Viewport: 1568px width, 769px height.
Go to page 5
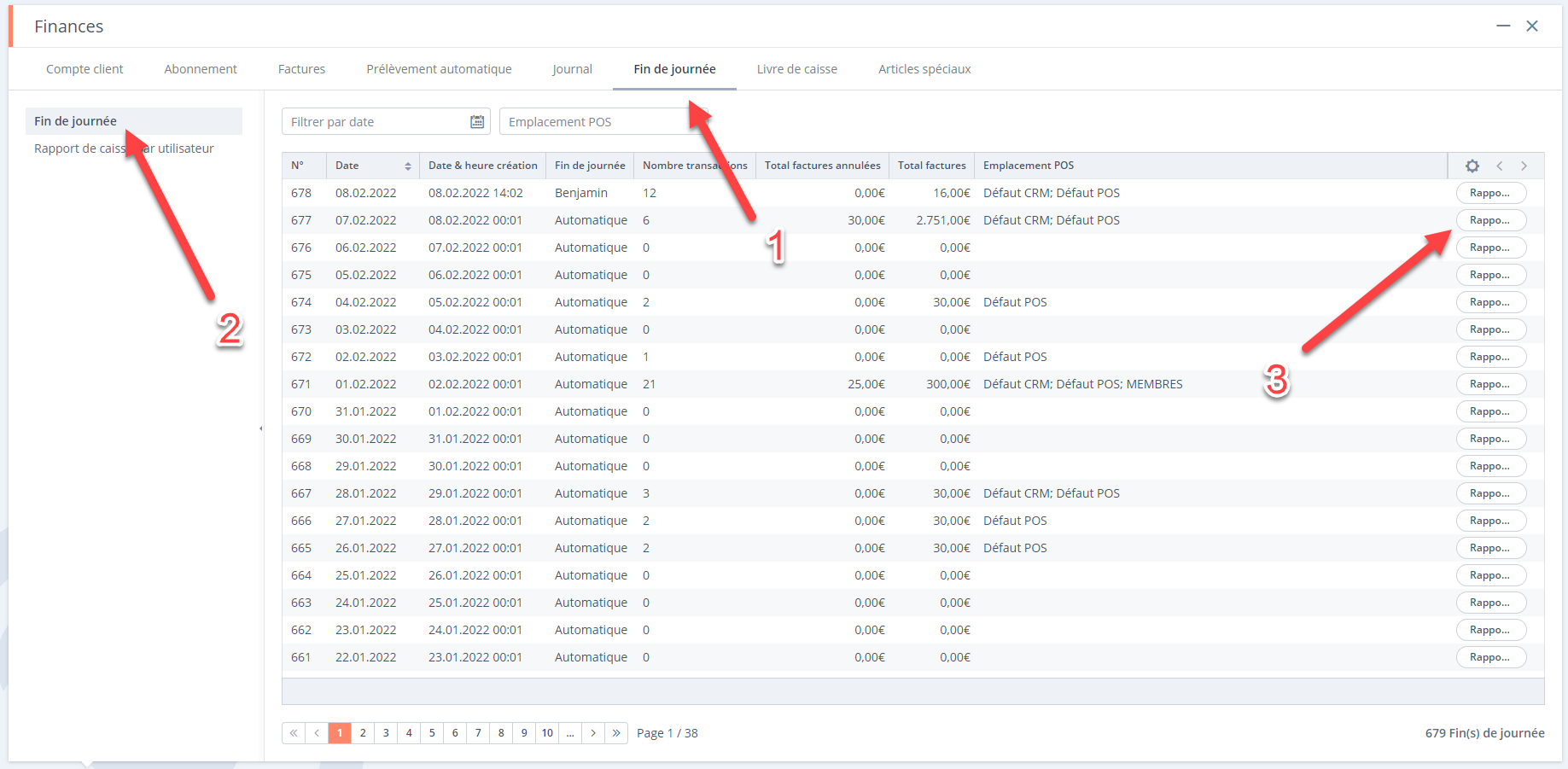[x=432, y=733]
